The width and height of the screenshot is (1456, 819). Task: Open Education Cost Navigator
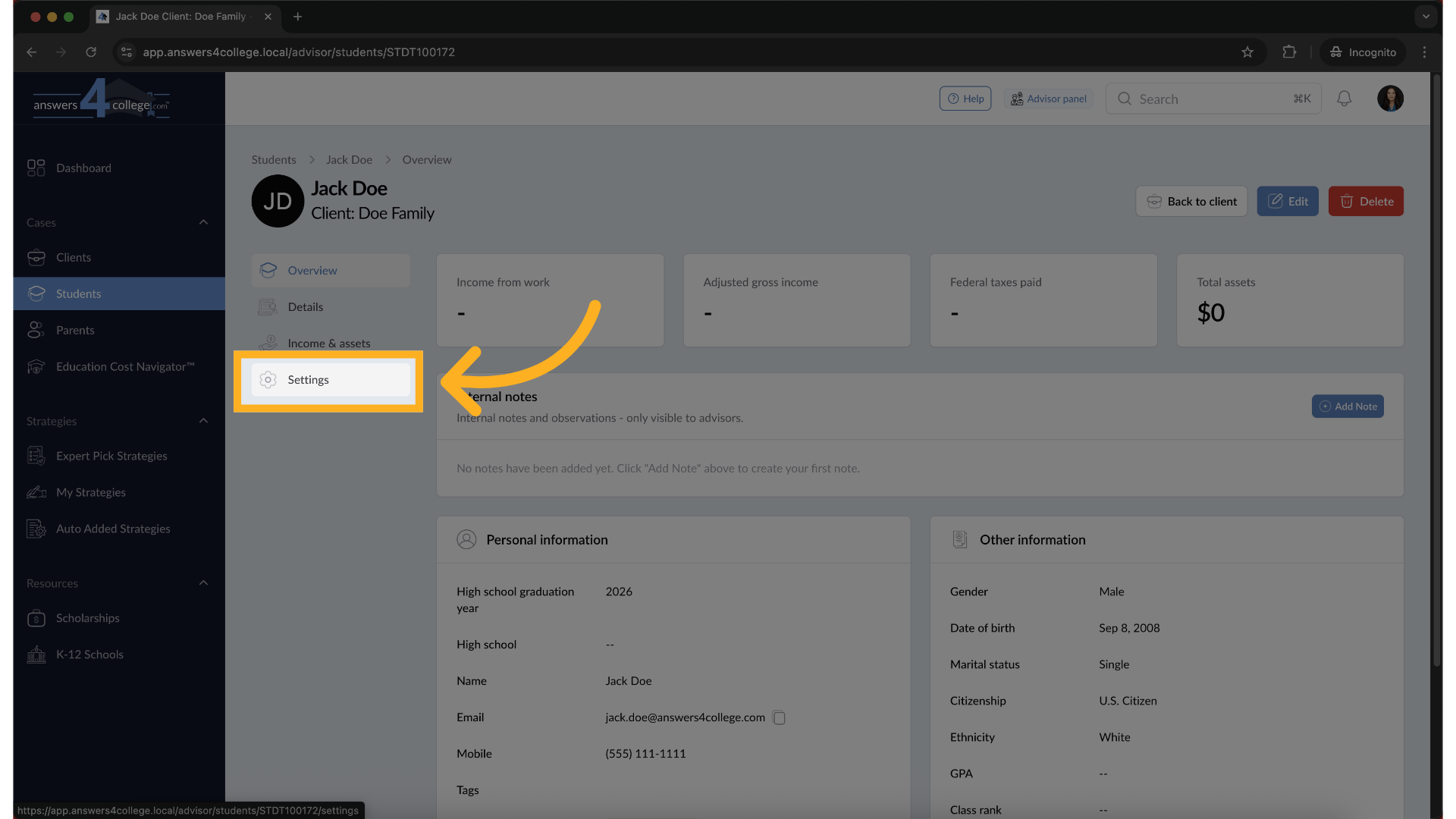(124, 366)
